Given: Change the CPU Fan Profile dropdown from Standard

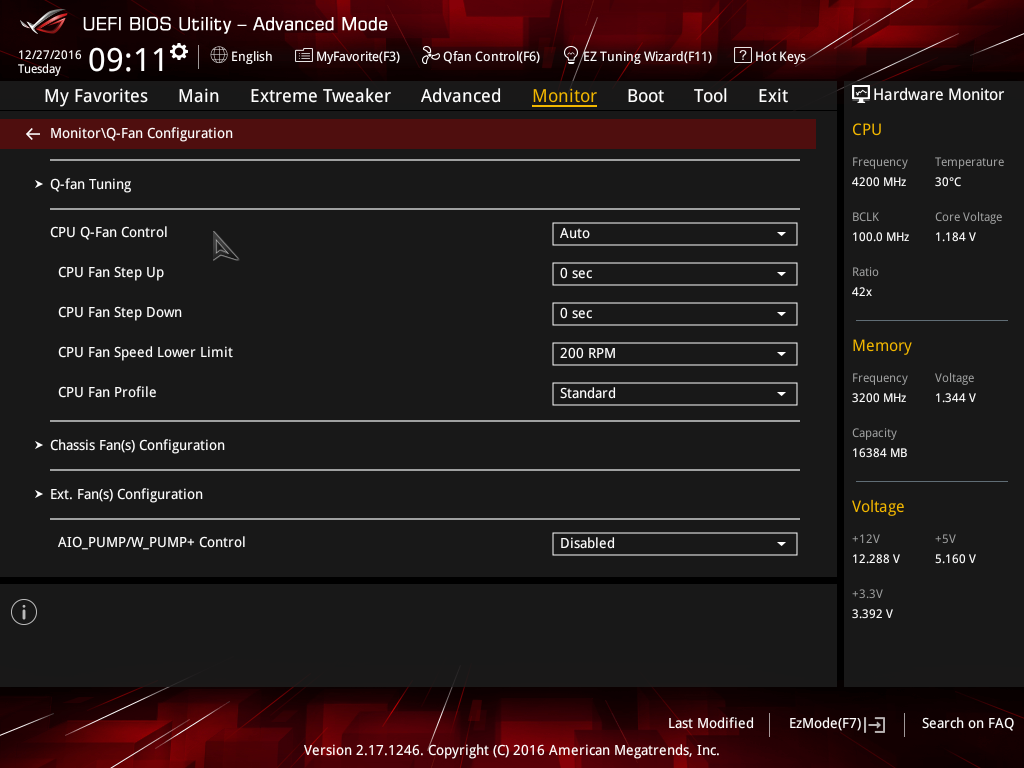Looking at the screenshot, I should [674, 394].
